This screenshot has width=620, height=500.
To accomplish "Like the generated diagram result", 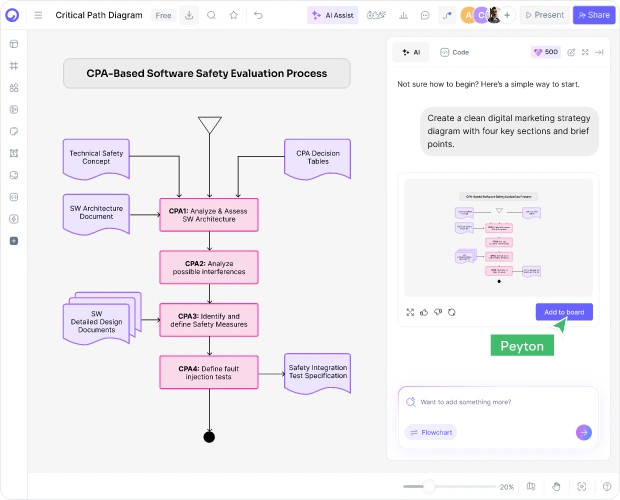I will coord(424,312).
